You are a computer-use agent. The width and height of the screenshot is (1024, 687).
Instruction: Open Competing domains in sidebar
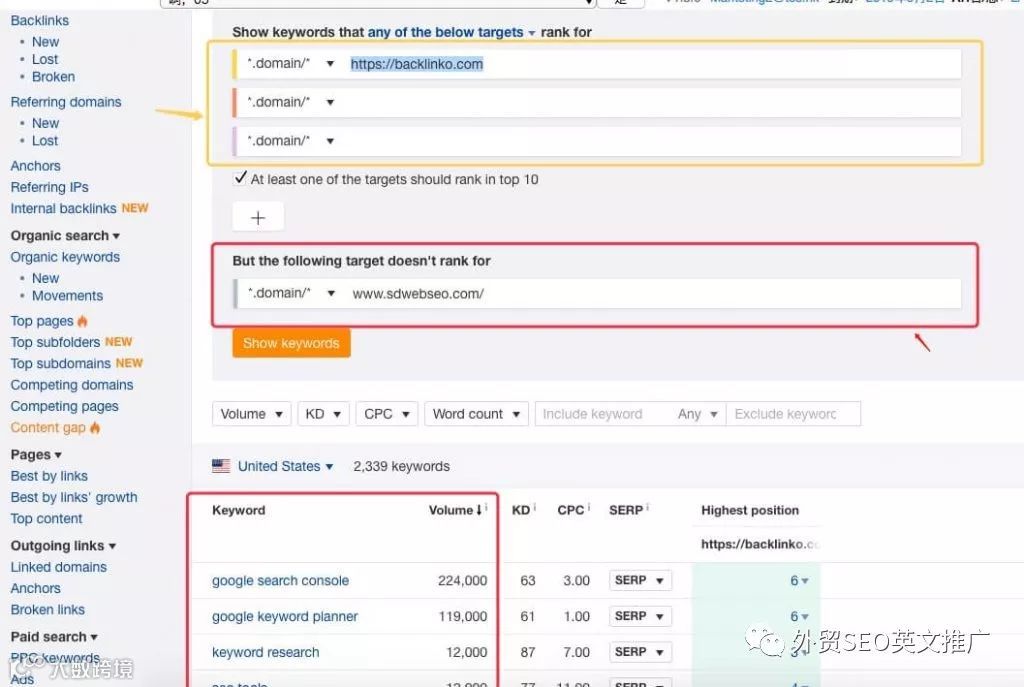[72, 385]
